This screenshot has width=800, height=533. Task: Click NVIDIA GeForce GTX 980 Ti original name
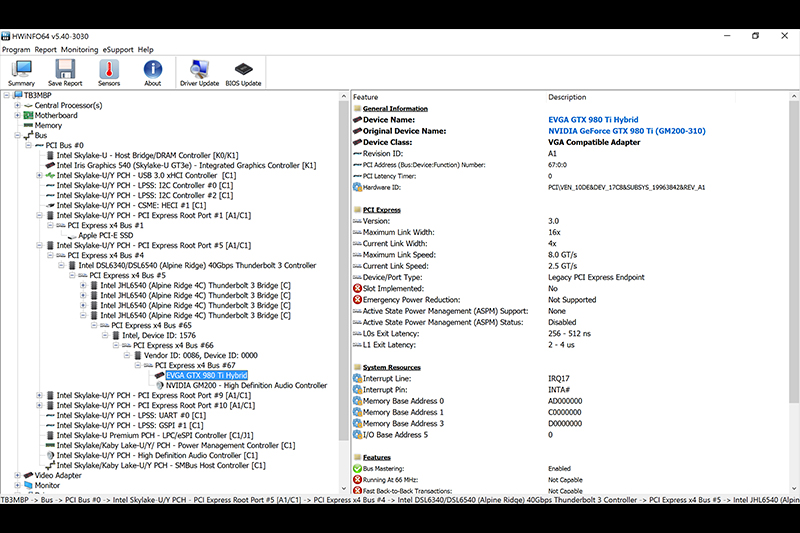pyautogui.click(x=627, y=130)
